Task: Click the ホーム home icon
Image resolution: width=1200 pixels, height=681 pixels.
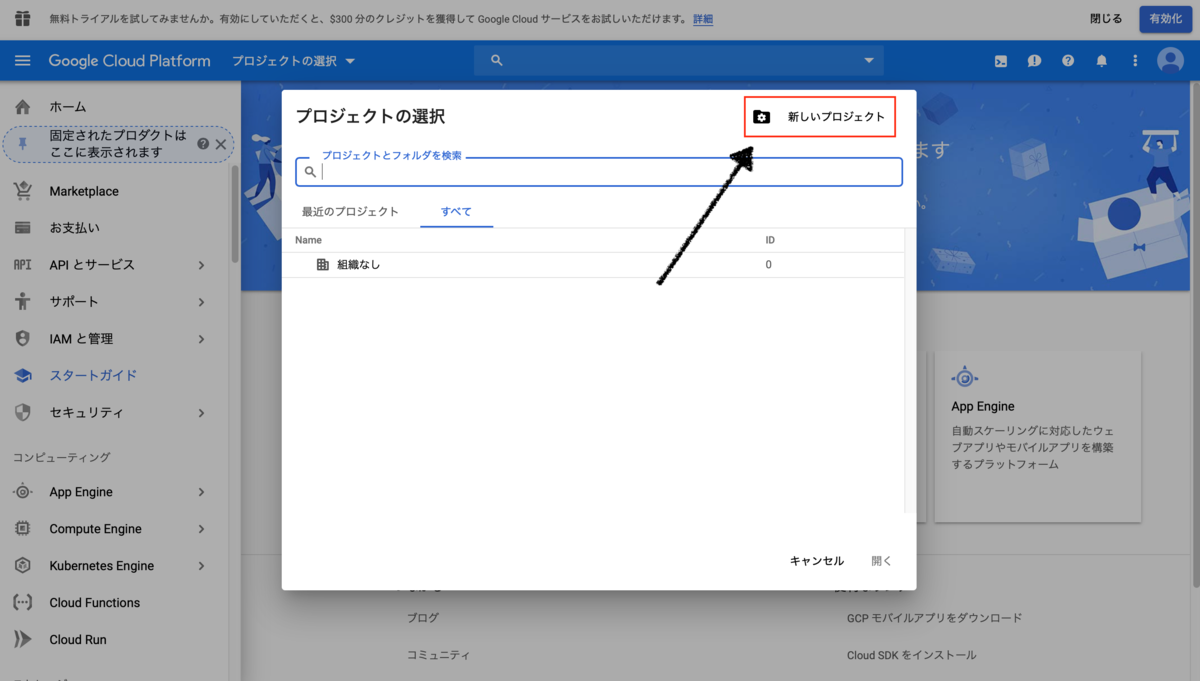Action: pyautogui.click(x=22, y=107)
